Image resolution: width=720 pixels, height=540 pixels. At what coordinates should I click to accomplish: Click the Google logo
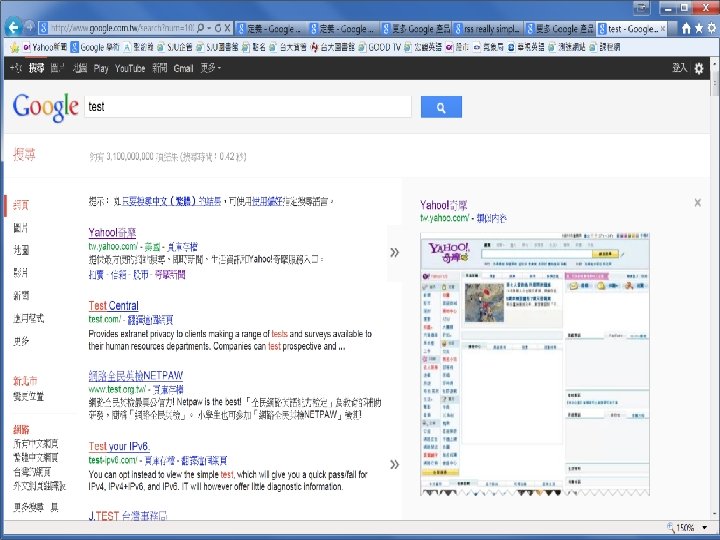[x=45, y=107]
